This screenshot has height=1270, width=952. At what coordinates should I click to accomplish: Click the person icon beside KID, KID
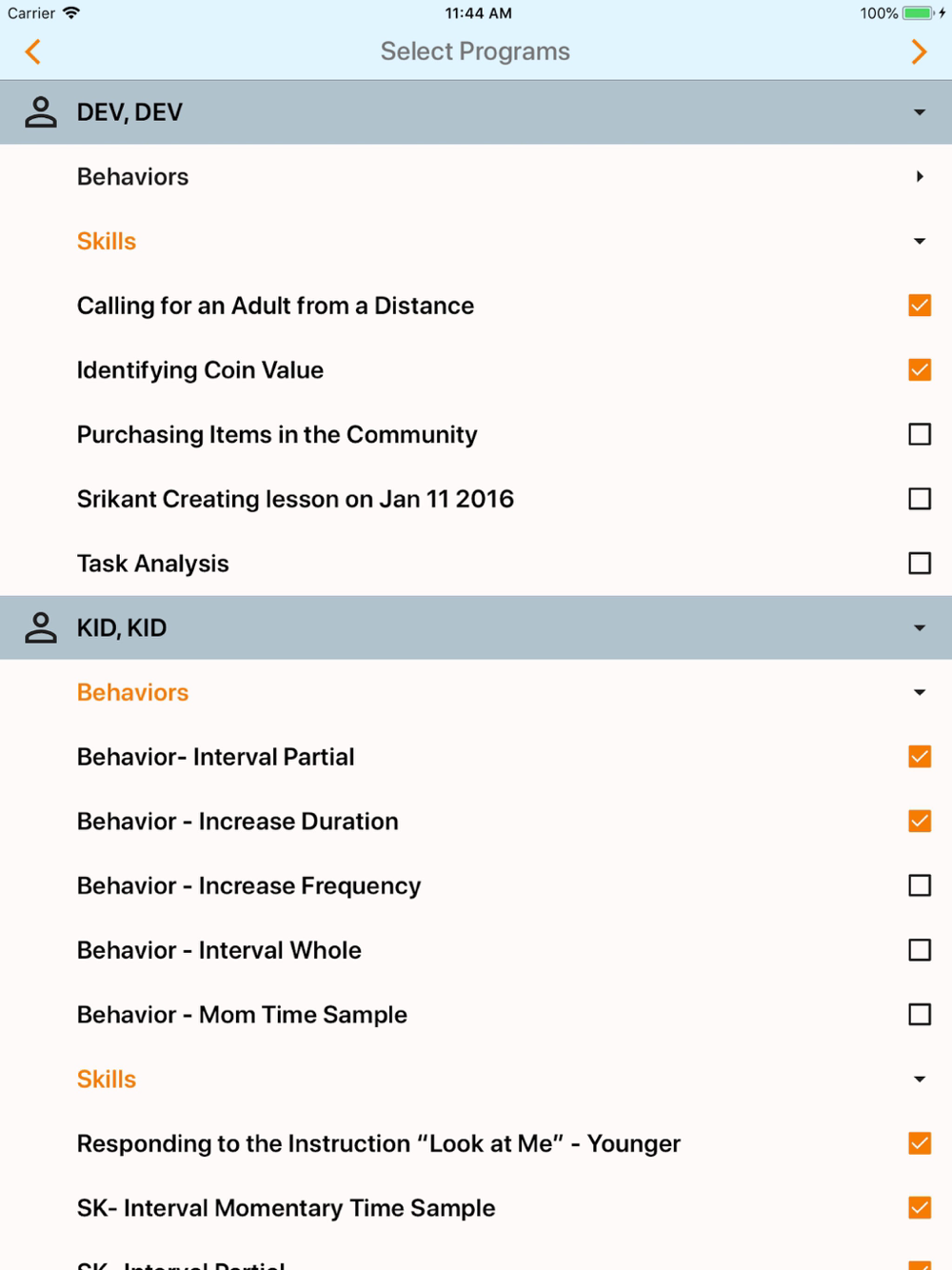pos(41,628)
